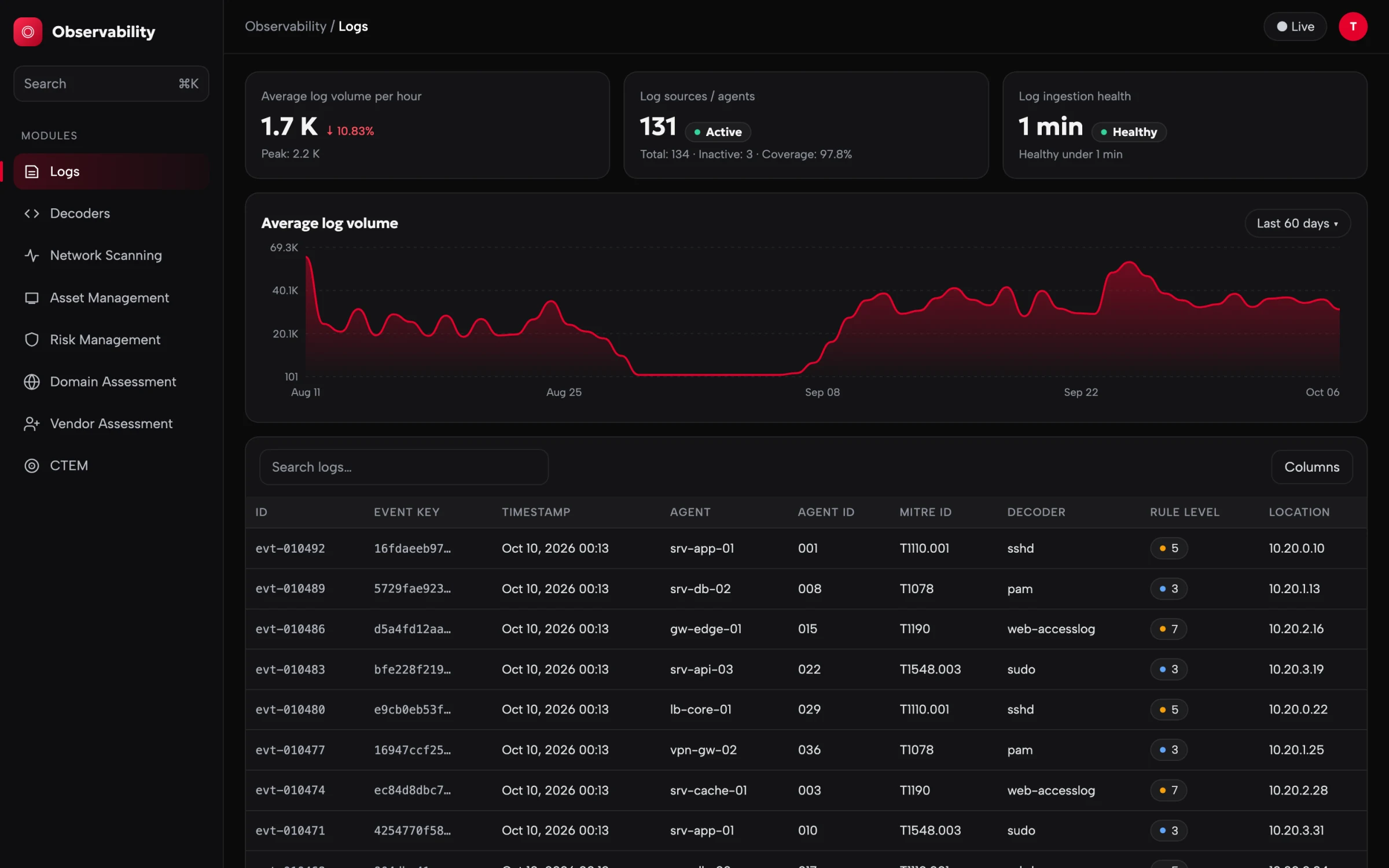
Task: Expand the Last 60 days dropdown
Action: pyautogui.click(x=1297, y=223)
